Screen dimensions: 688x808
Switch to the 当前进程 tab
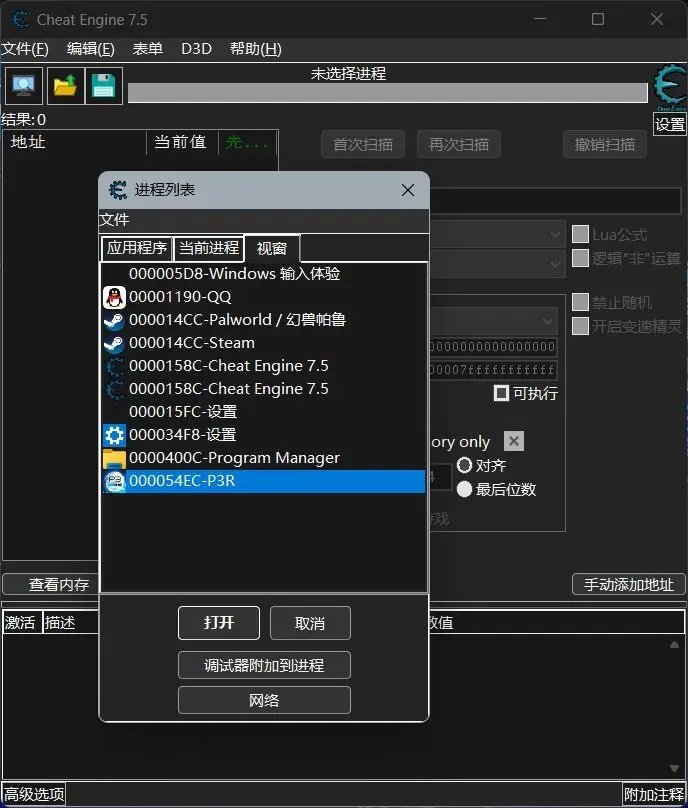[209, 248]
